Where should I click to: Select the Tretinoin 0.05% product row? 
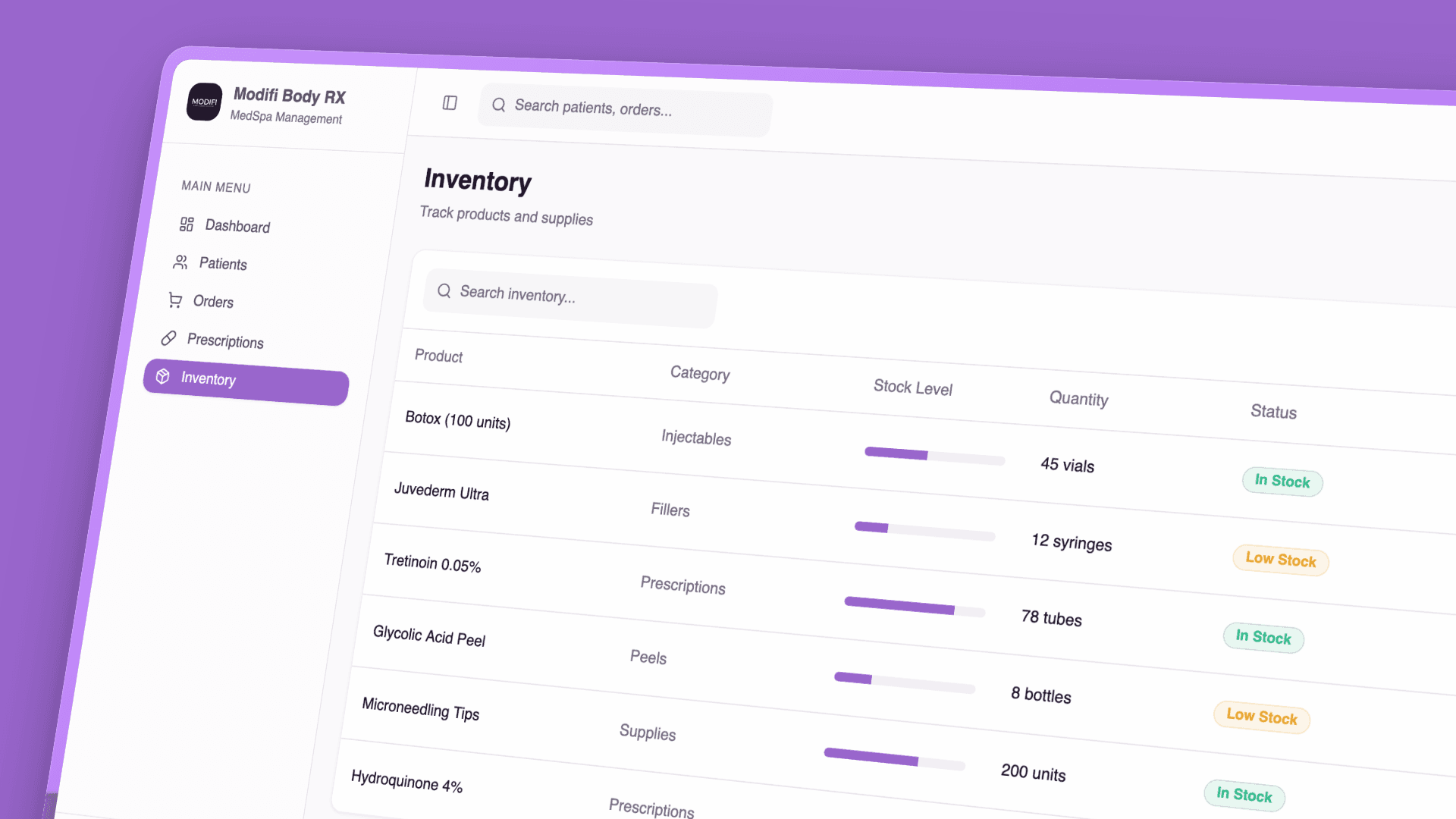432,563
